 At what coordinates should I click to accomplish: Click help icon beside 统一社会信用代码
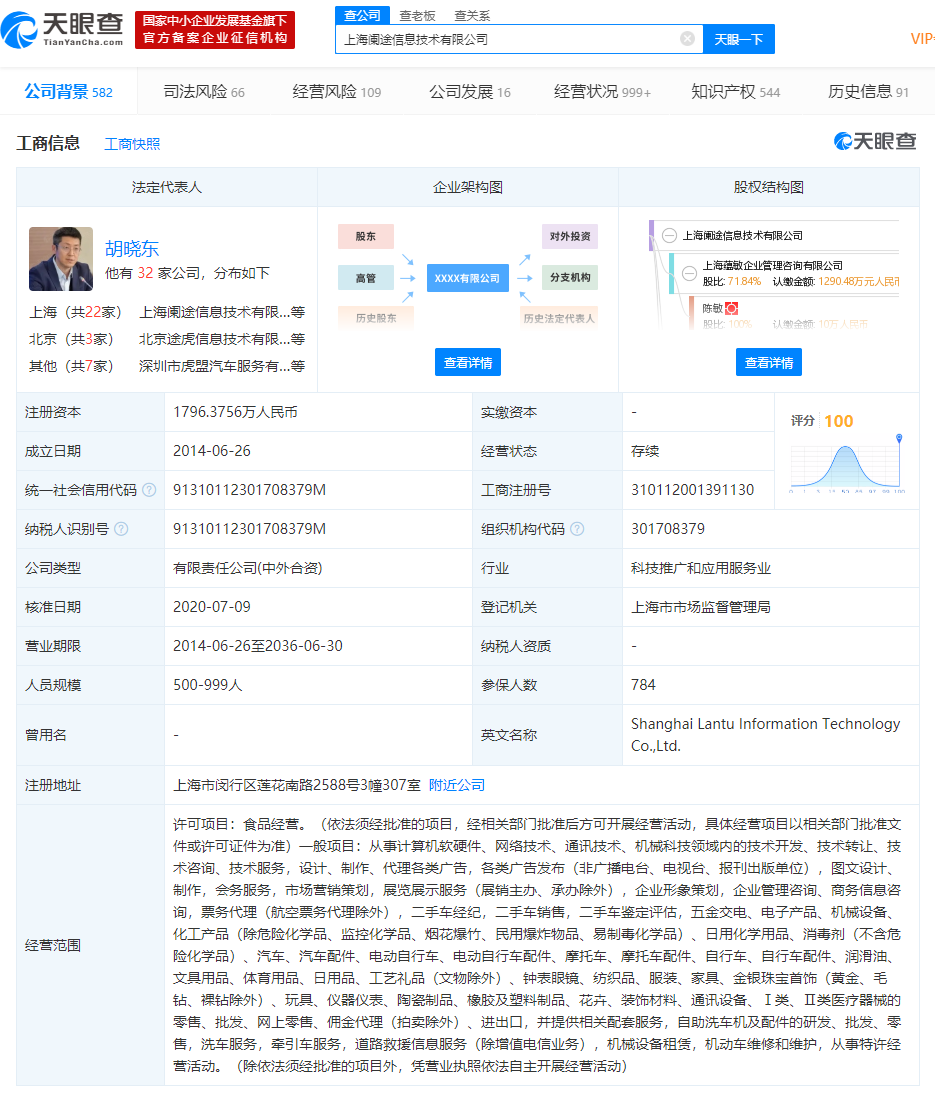click(149, 490)
